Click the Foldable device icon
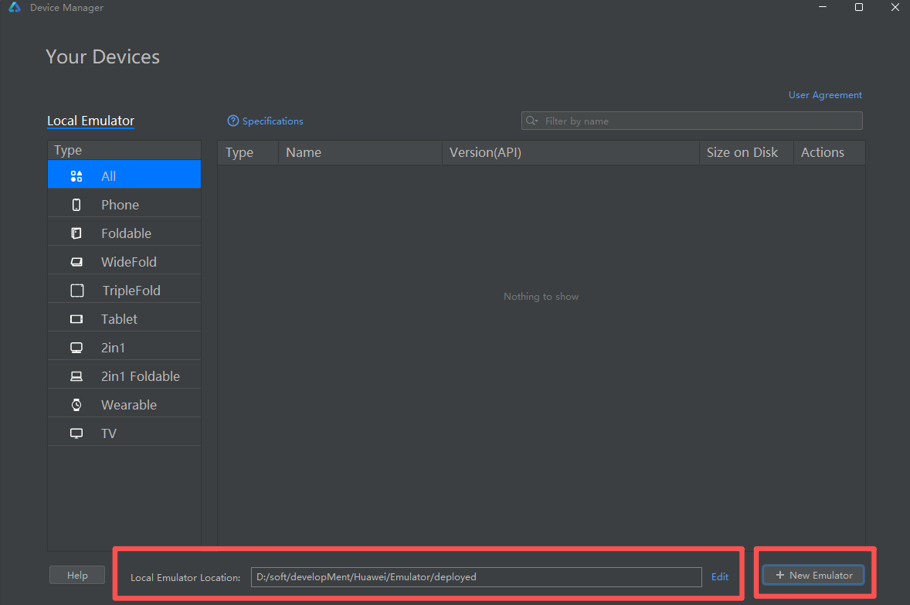 [x=76, y=233]
